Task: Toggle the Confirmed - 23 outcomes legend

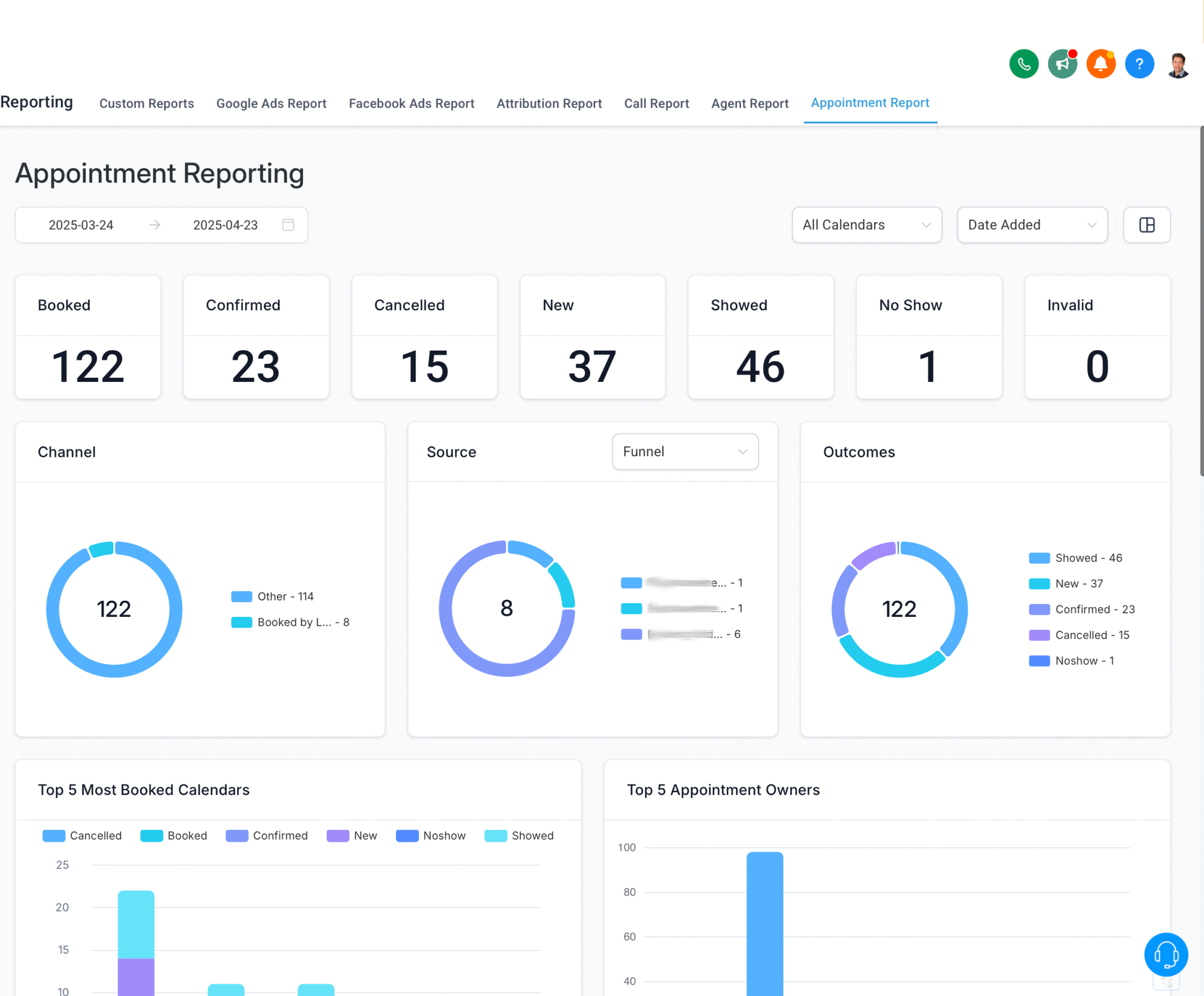Action: click(1082, 609)
